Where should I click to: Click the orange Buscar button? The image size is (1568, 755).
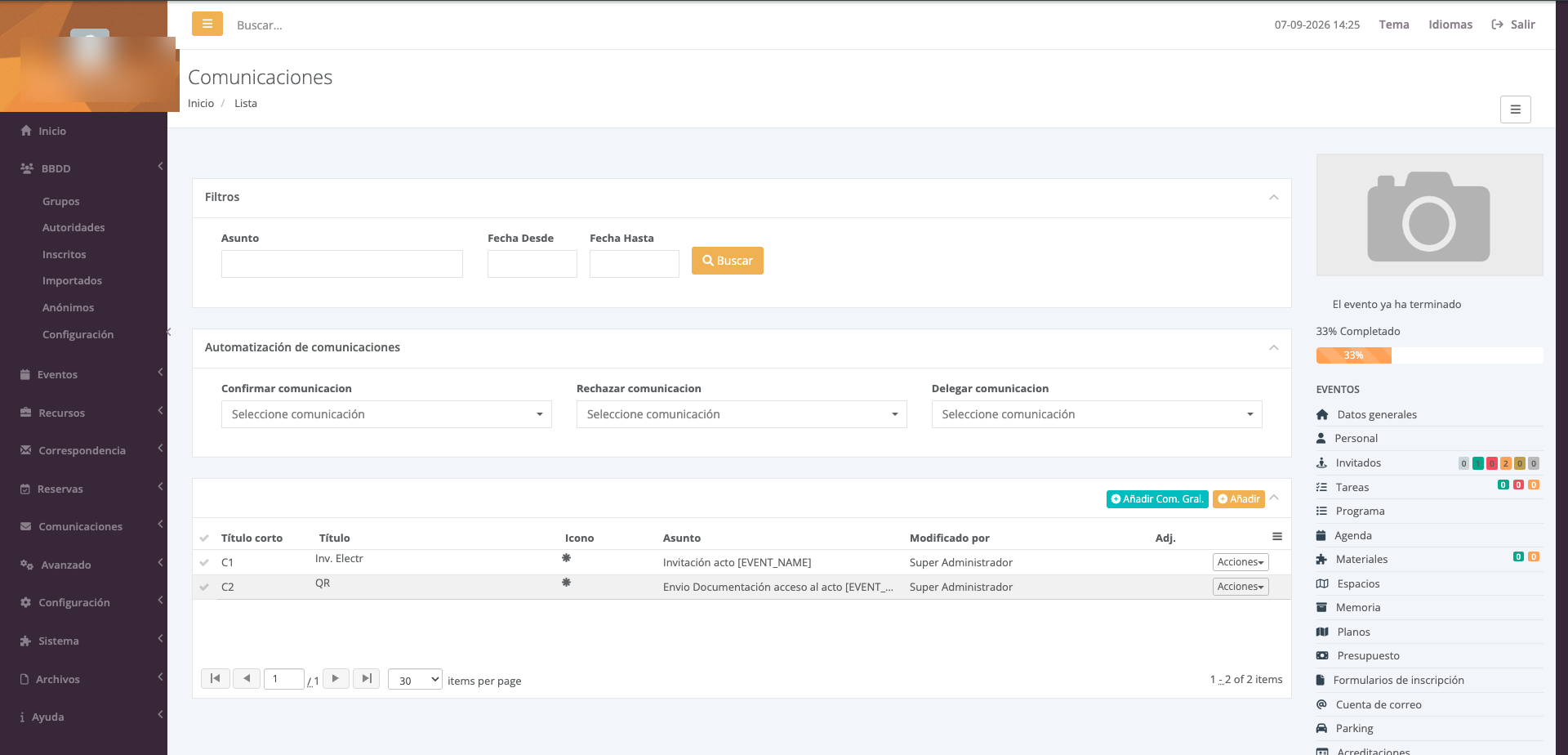[x=728, y=261]
